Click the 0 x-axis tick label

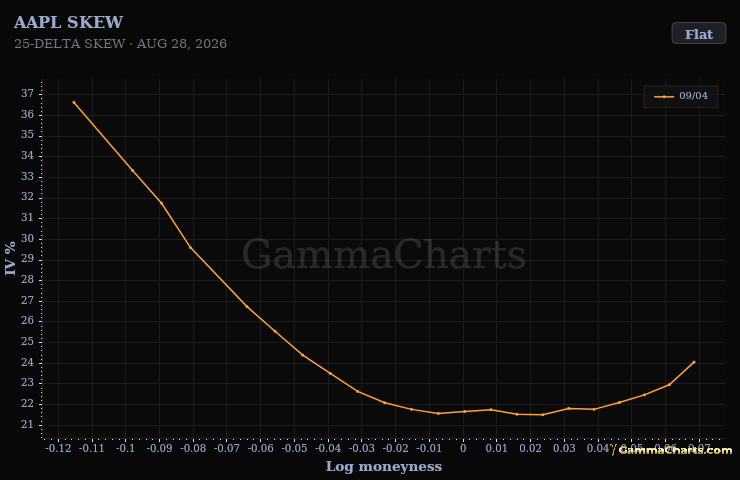463,448
